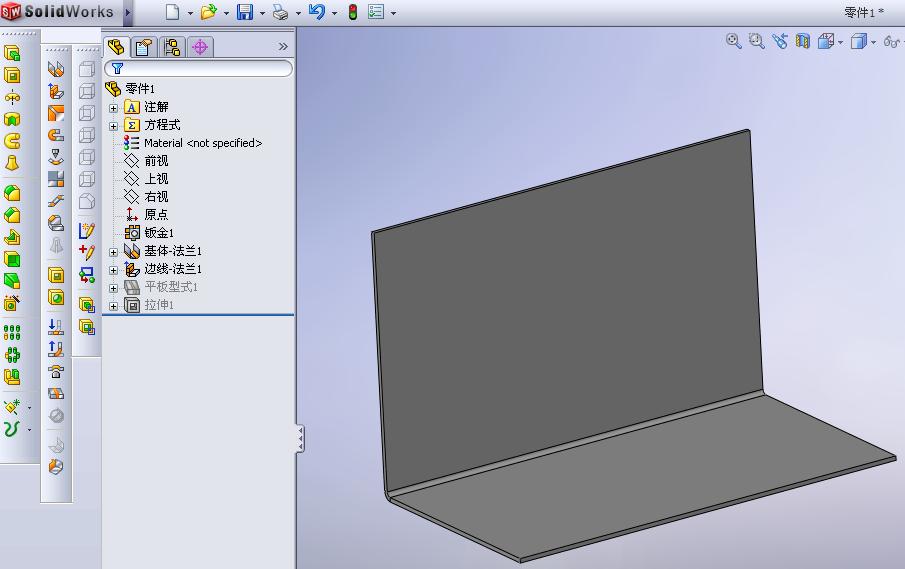This screenshot has width=905, height=569.
Task: Click the Display Style cube icon
Action: (x=859, y=41)
